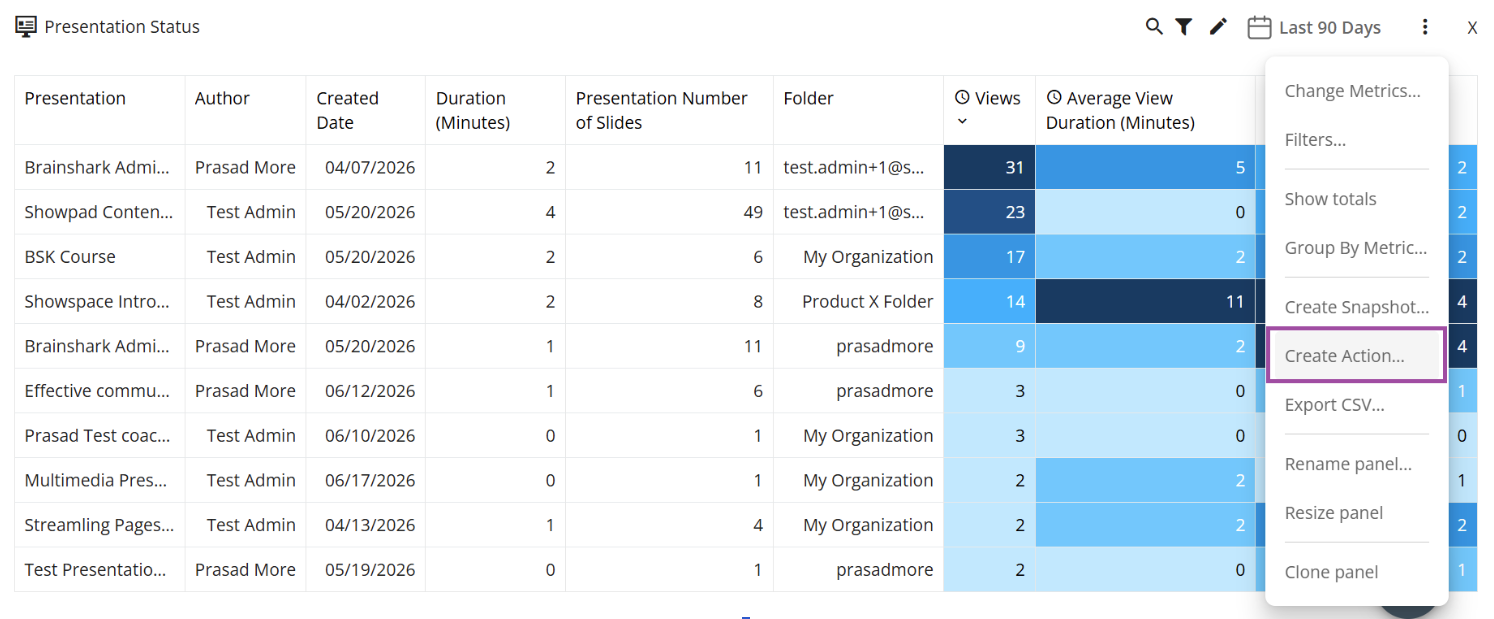Click the 4 slides count cell
Screen dimensions: 1494x619
click(x=669, y=525)
